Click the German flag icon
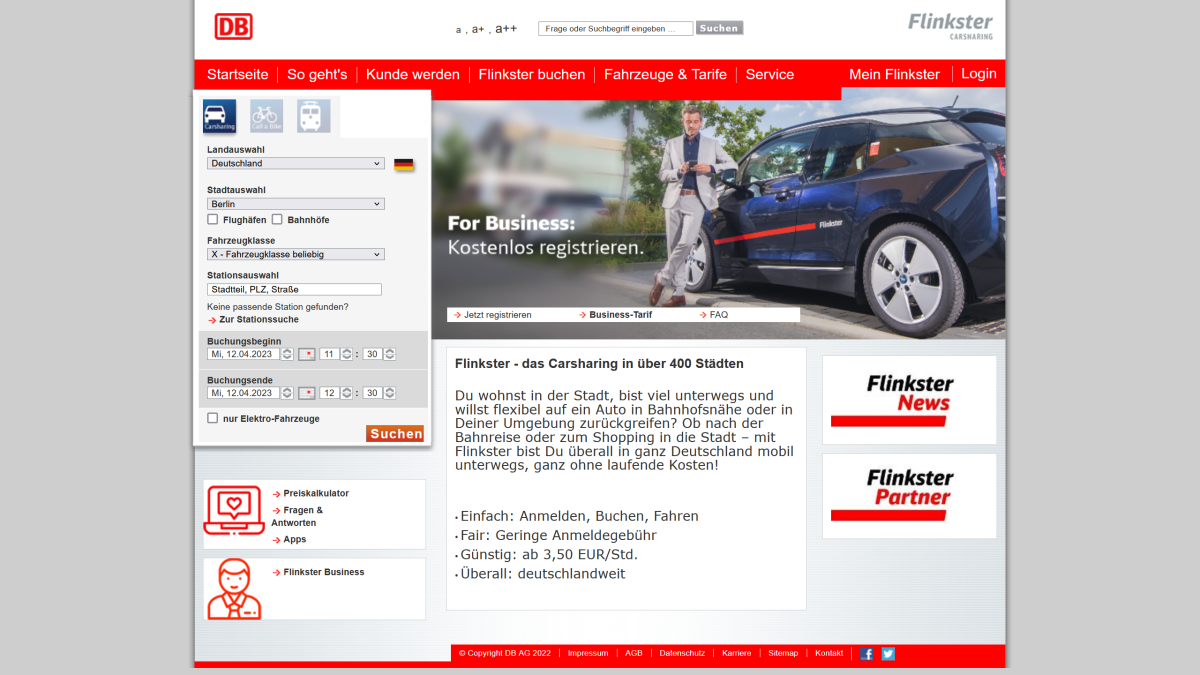The width and height of the screenshot is (1200, 675). [x=404, y=164]
